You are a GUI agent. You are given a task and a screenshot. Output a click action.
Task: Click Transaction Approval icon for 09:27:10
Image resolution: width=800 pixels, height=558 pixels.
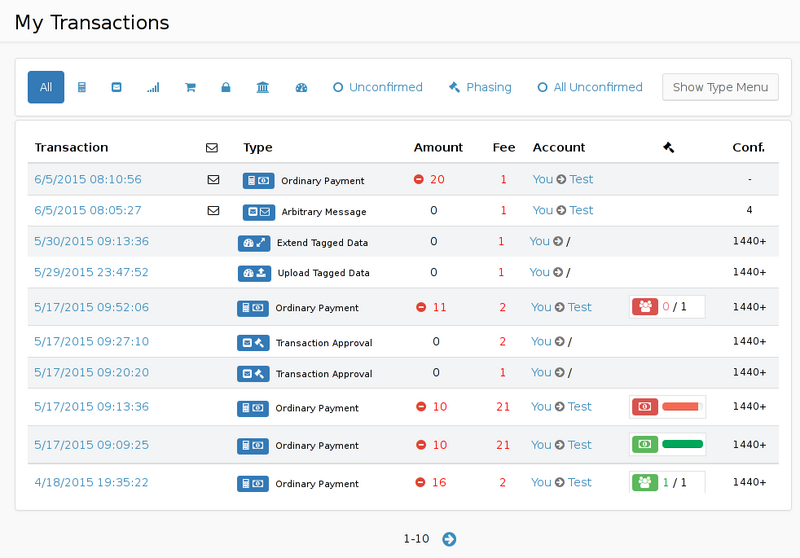point(253,343)
